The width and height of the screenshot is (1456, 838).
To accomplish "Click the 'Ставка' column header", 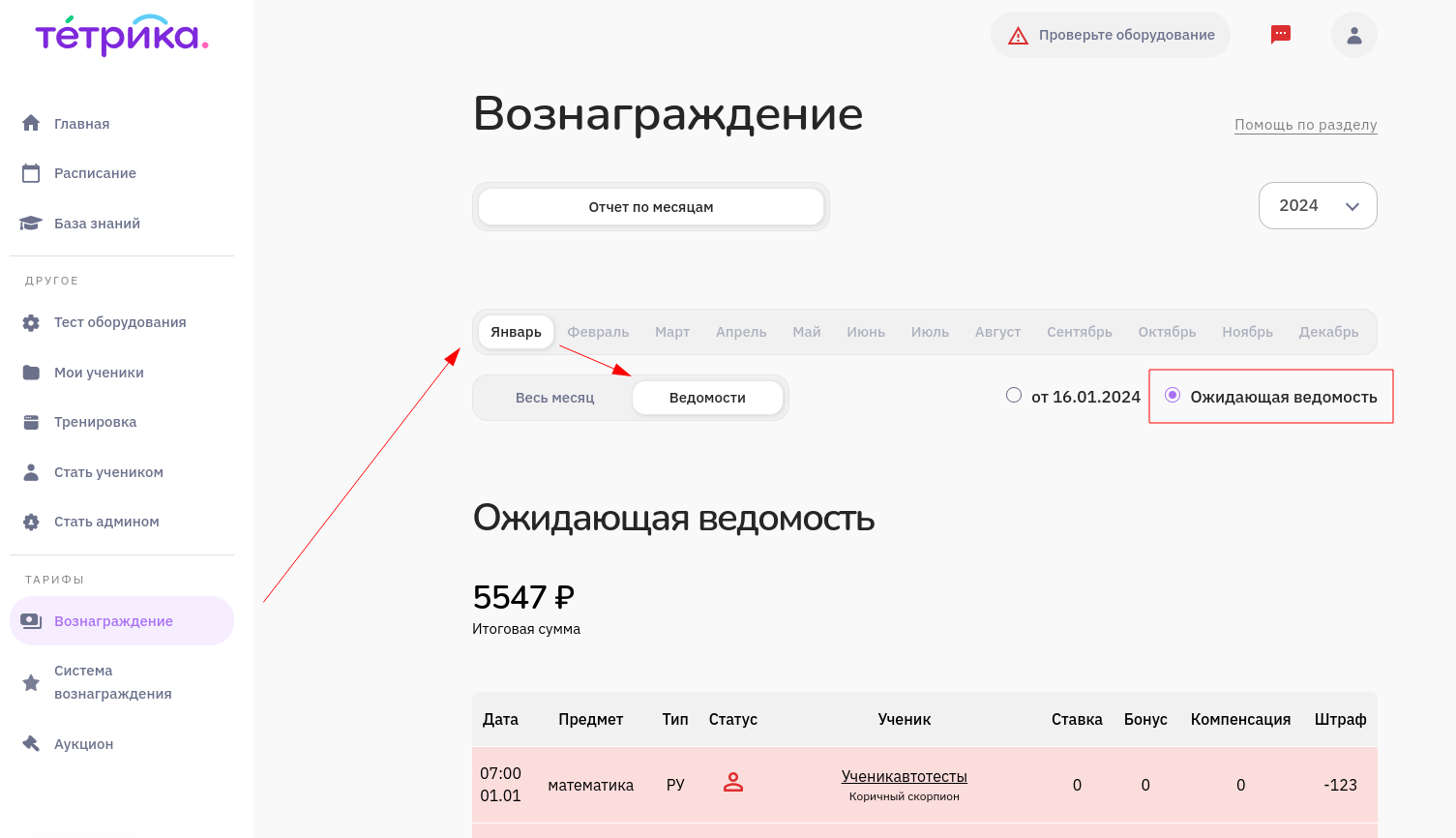I will (1077, 719).
